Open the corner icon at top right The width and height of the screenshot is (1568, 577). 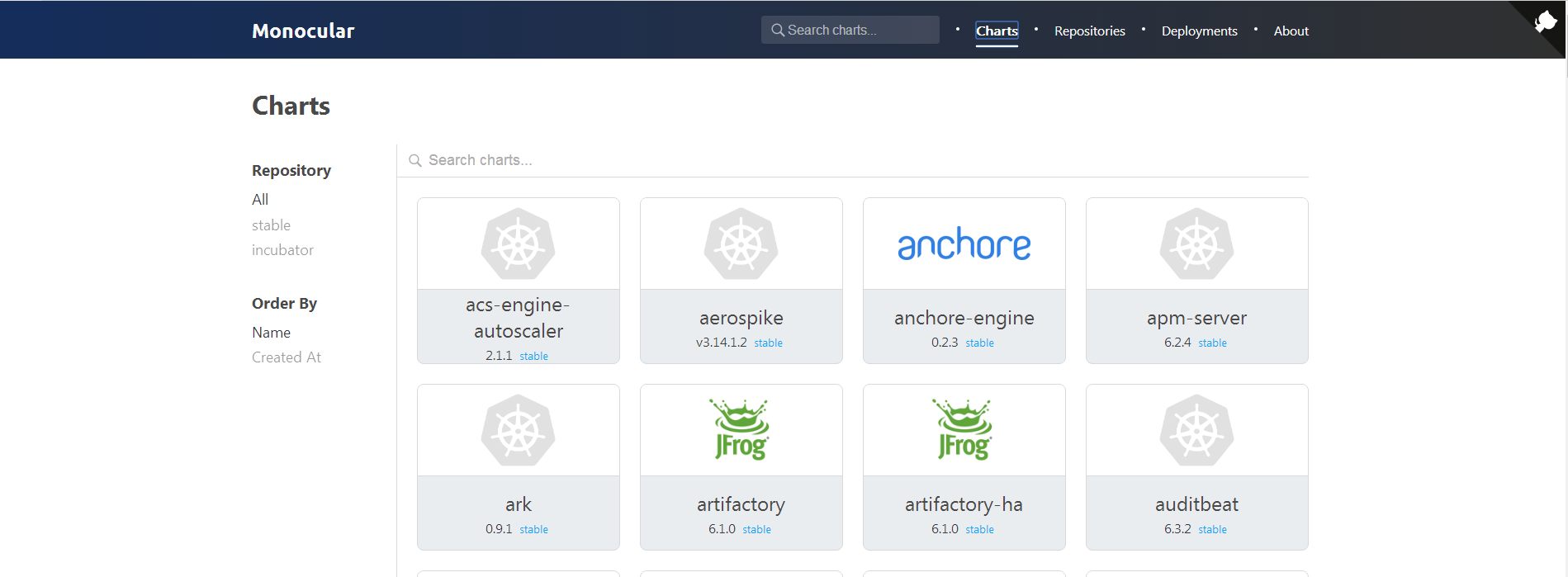(1545, 22)
